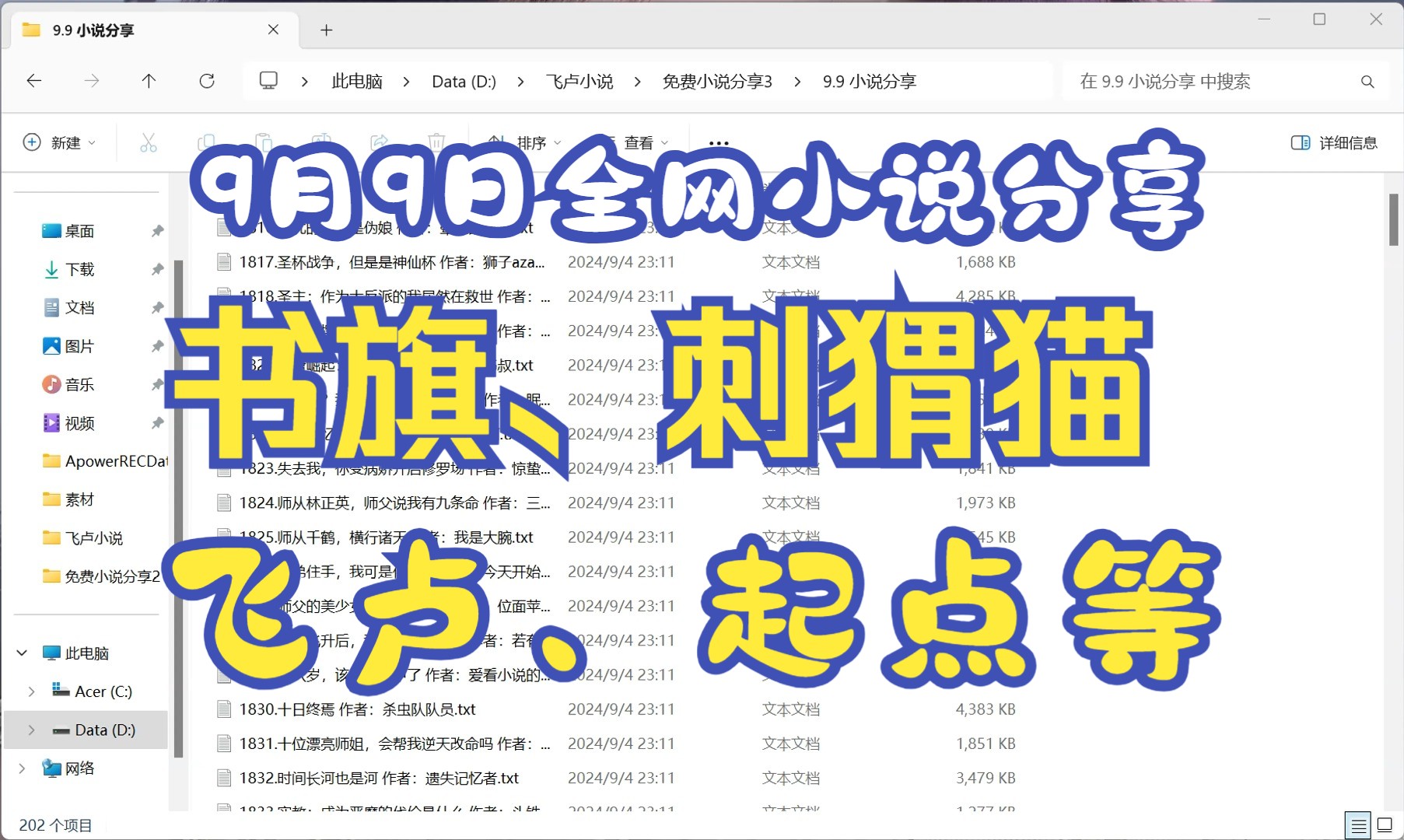Click the pin icon beside 图片
The image size is (1404, 840).
157,346
